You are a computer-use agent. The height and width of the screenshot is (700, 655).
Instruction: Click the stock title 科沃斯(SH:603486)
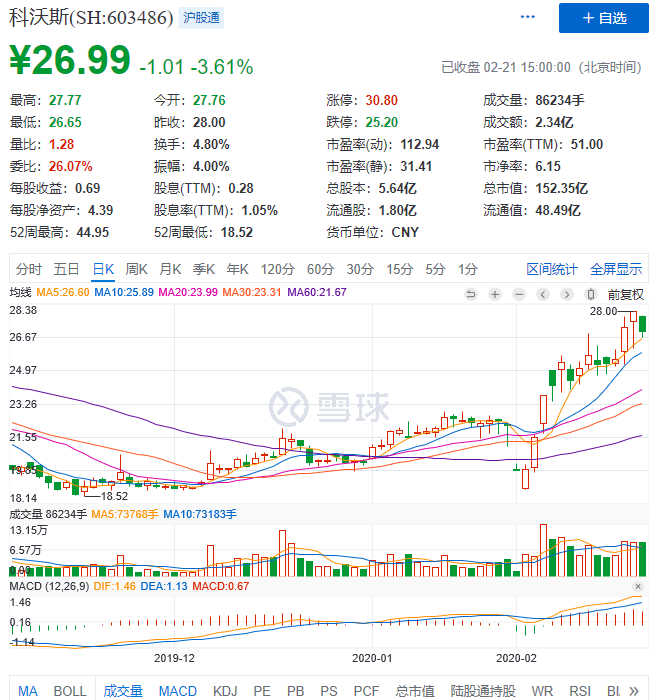click(x=91, y=18)
